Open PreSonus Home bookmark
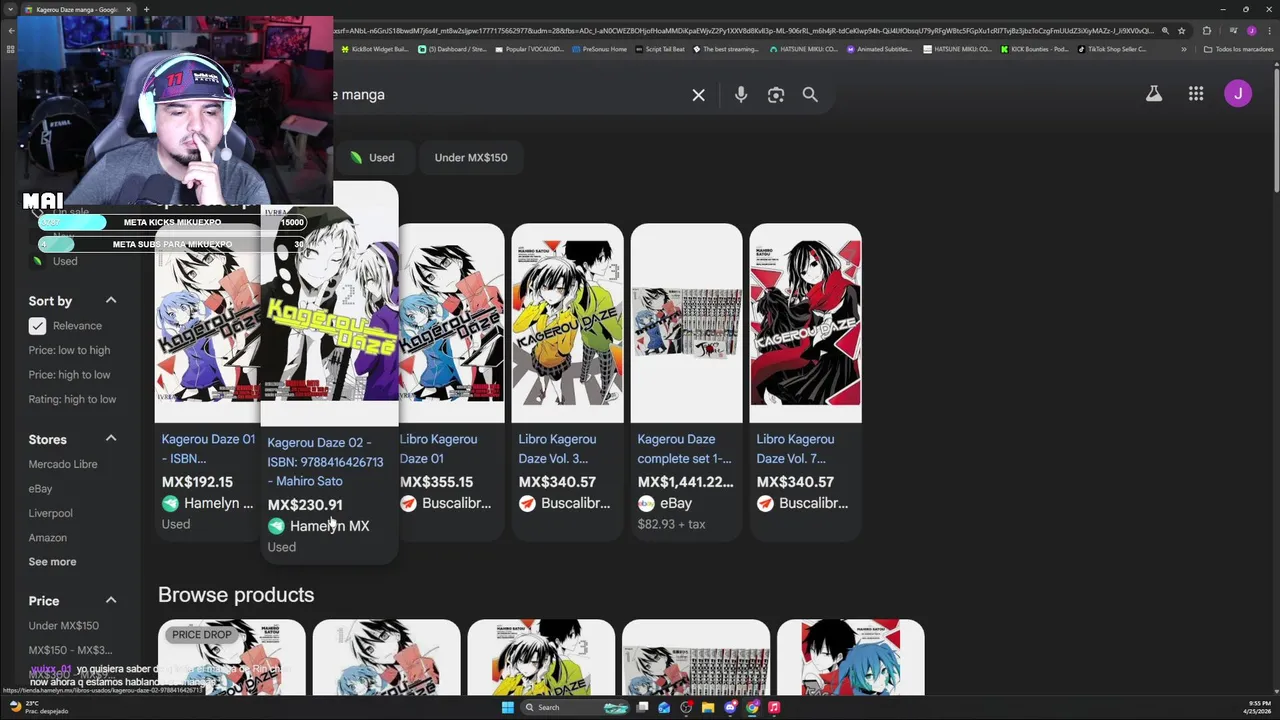 tap(600, 49)
